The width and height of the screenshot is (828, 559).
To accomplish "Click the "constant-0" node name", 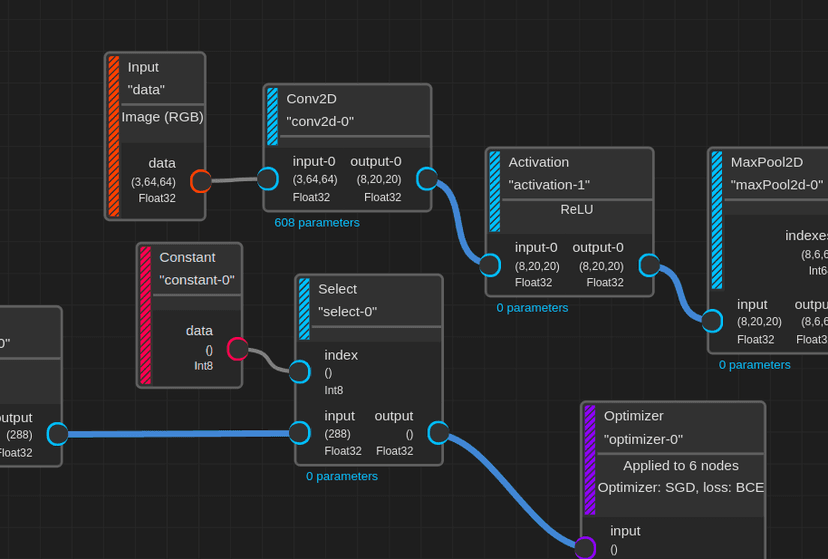I will tap(197, 280).
